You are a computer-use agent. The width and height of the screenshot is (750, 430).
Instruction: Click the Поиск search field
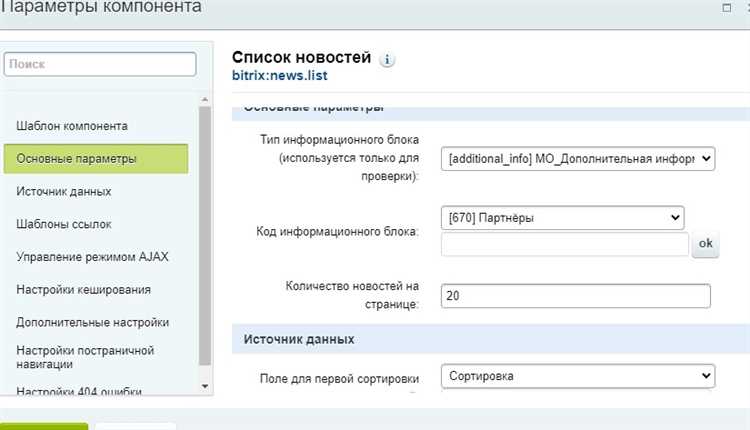pos(100,64)
